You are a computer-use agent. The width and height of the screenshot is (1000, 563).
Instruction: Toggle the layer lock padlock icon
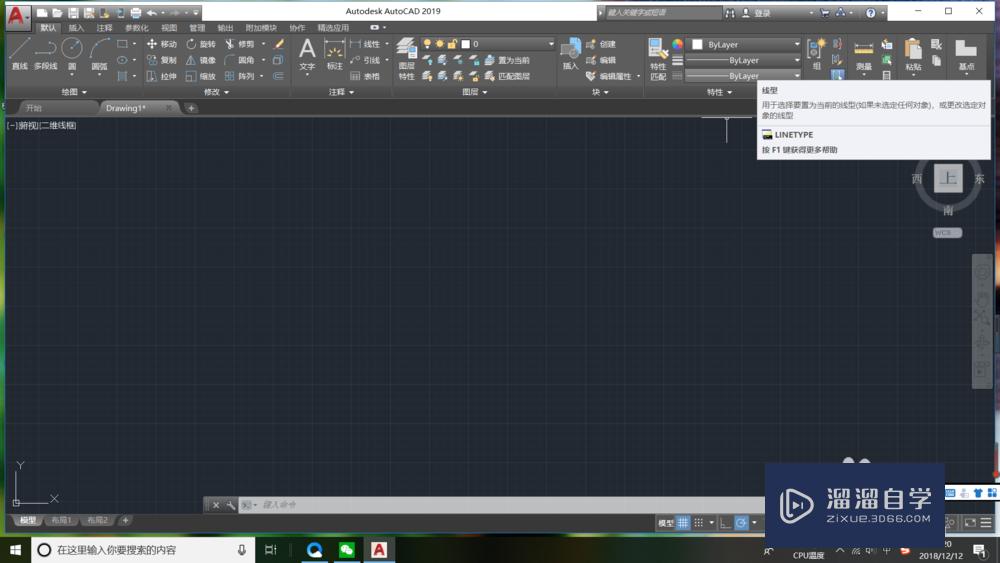pos(452,44)
